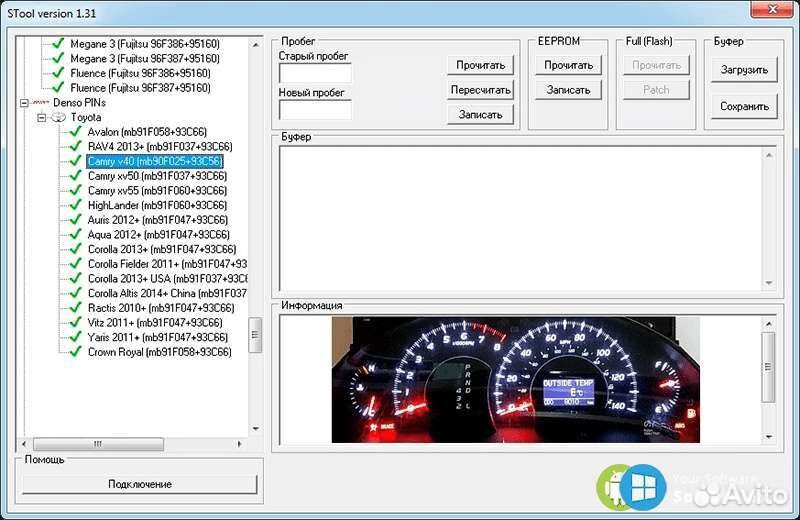Pick Aqua 2012+ in the tree
800x520 pixels.
[159, 235]
